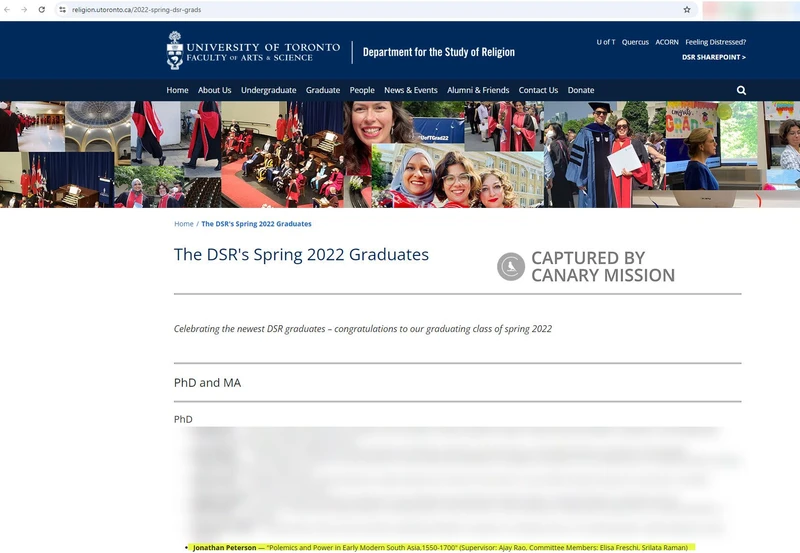Open the ACORN link in header
Image resolution: width=800 pixels, height=553 pixels.
[x=667, y=42]
